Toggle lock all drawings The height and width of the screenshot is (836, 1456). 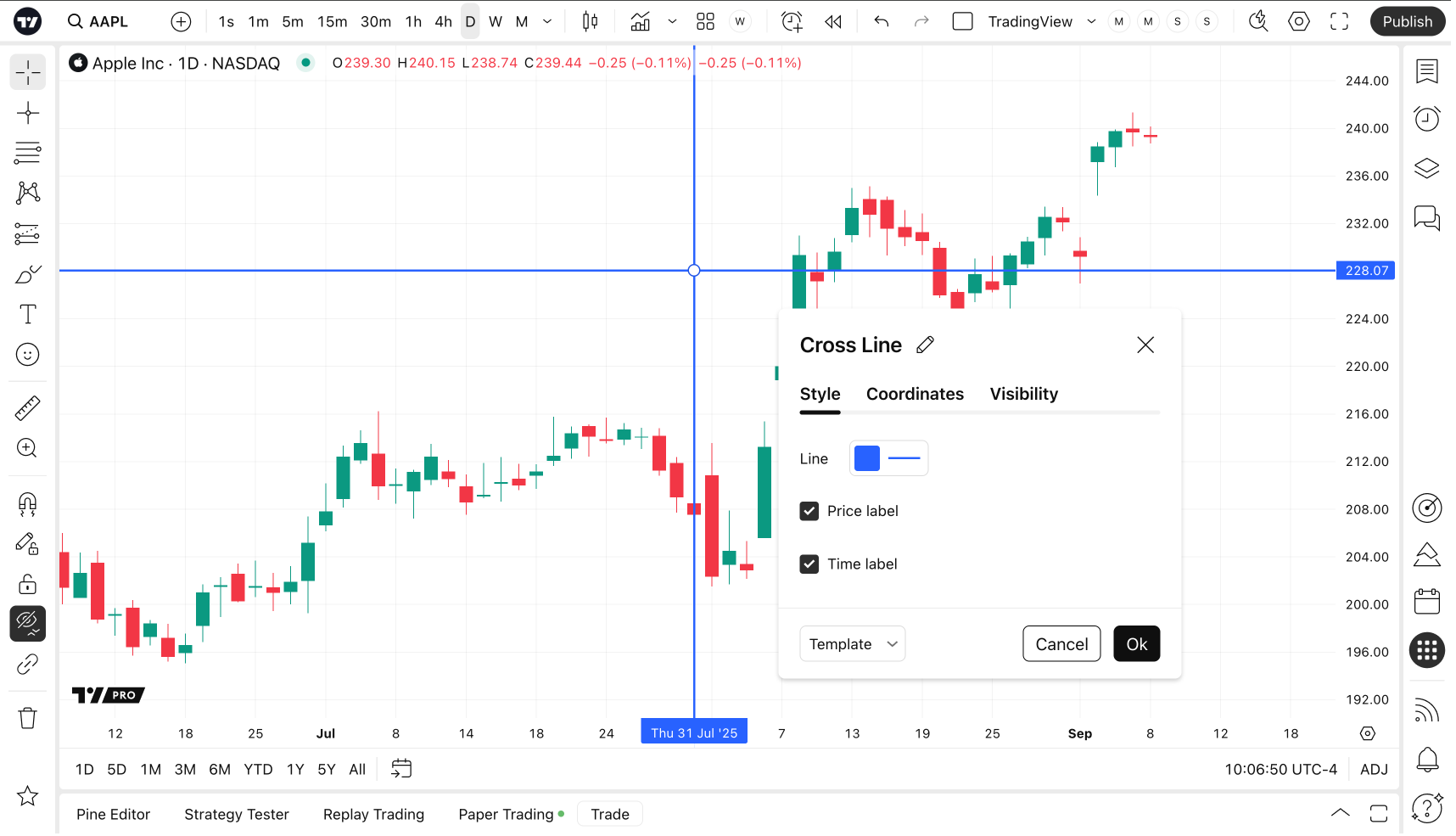[28, 585]
